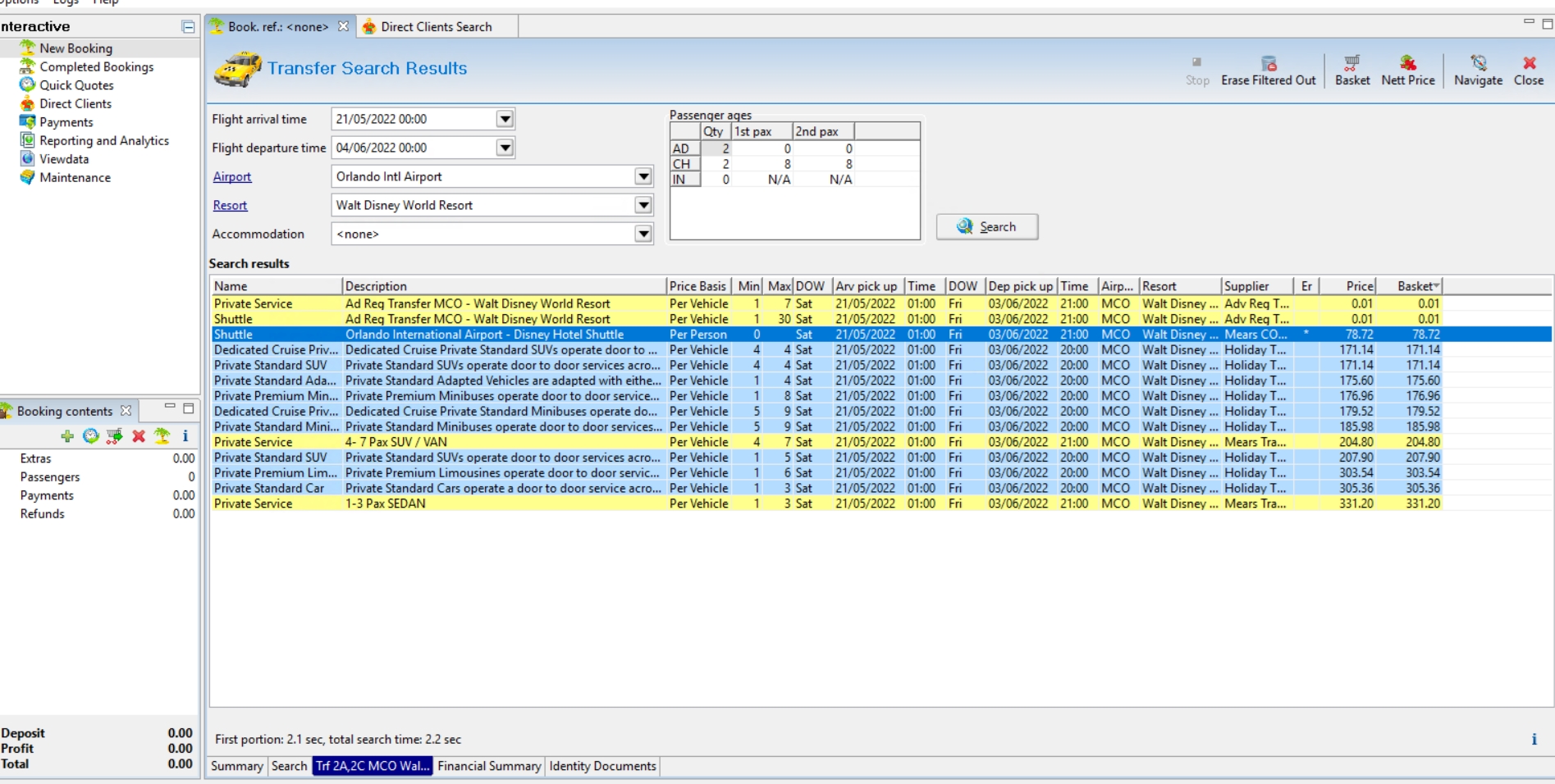Open the Navigate compass tool
Viewport: 1555px width, 784px height.
tap(1478, 64)
